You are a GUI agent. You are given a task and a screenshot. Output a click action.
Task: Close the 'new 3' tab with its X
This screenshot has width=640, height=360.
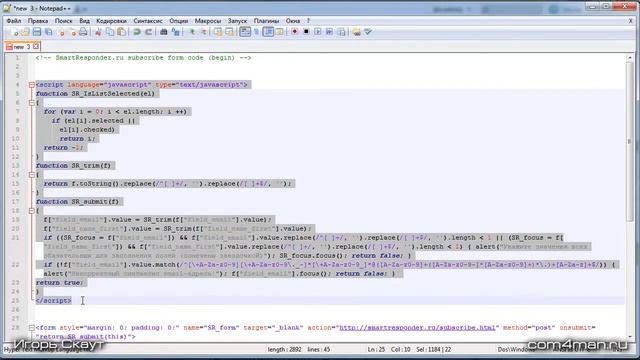(x=36, y=47)
